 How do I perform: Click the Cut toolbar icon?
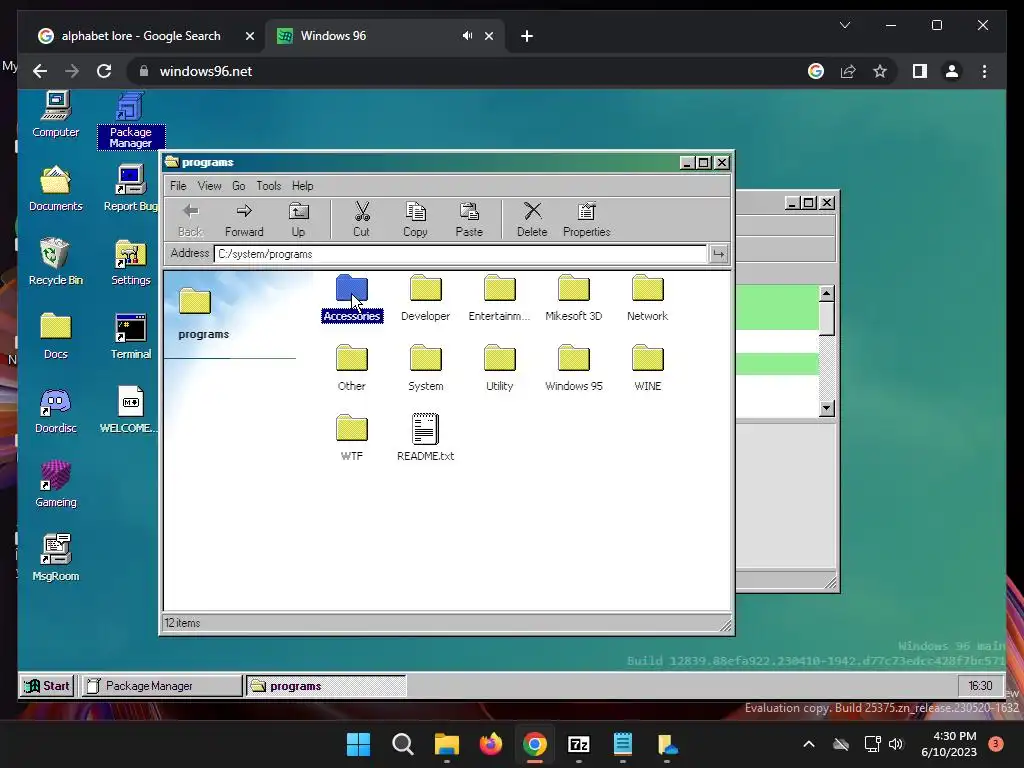(361, 219)
